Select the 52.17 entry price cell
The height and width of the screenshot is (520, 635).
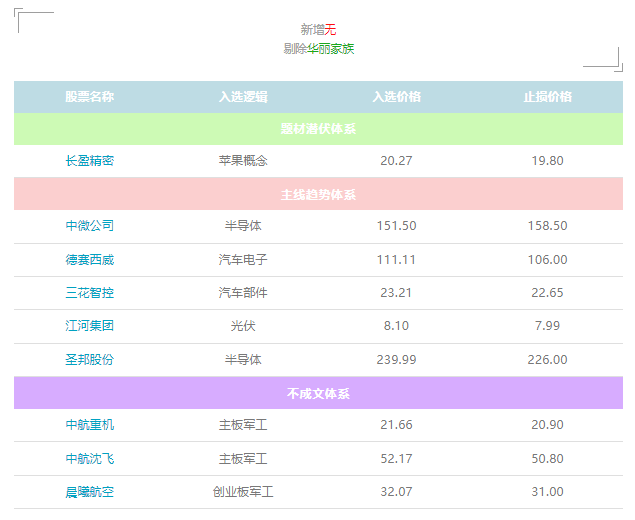tap(396, 459)
